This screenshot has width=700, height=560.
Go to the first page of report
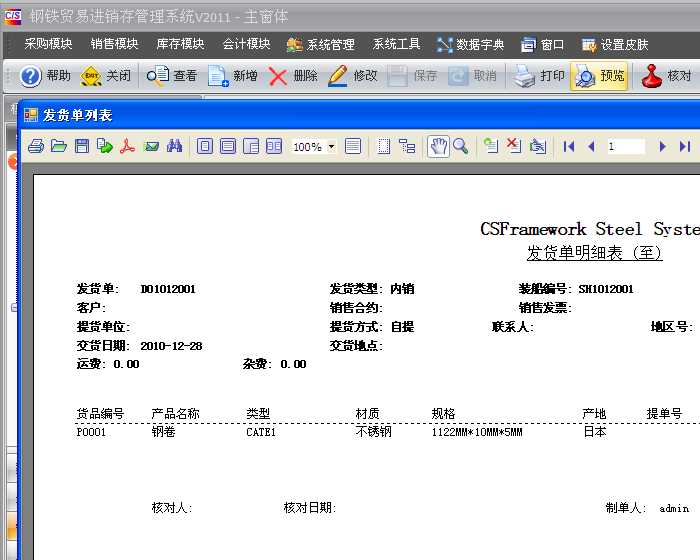click(x=569, y=146)
